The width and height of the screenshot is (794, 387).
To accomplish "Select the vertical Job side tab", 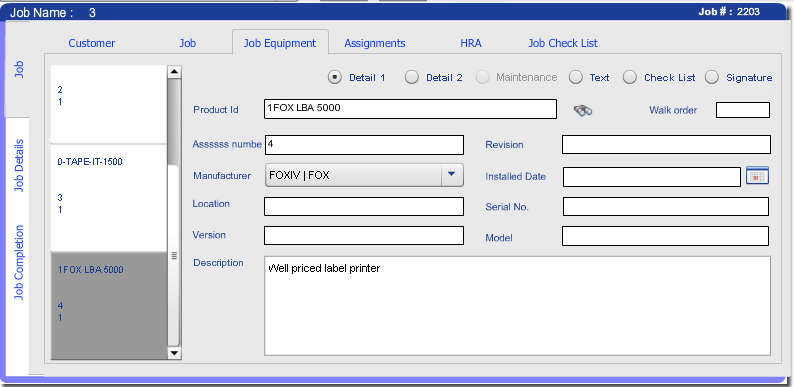I will [18, 69].
